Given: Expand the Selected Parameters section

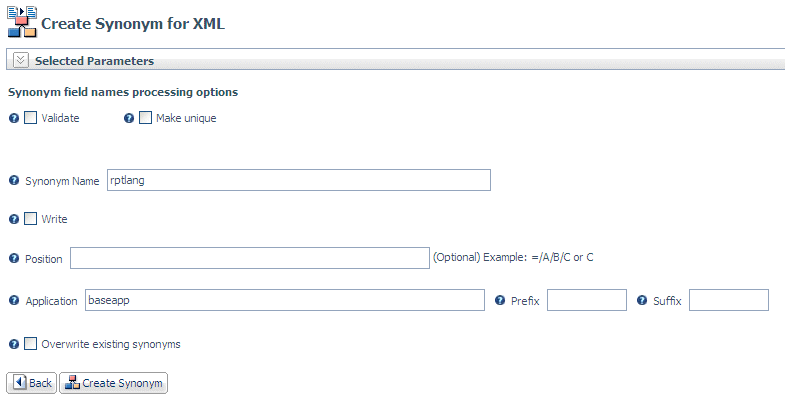Looking at the screenshot, I should (x=21, y=61).
